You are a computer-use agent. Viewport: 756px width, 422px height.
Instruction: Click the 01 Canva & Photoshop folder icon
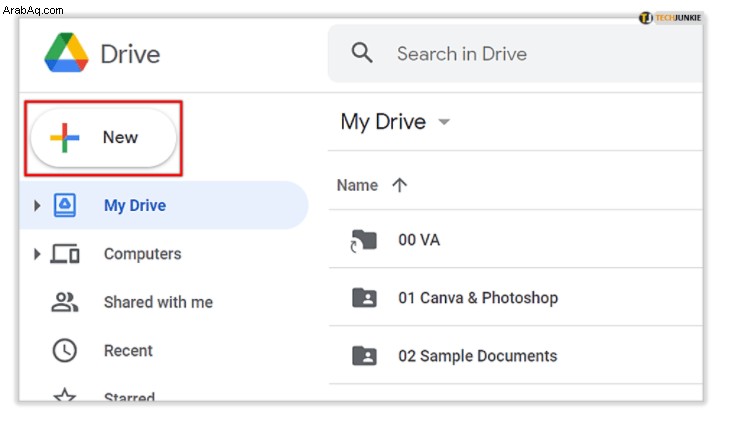364,298
